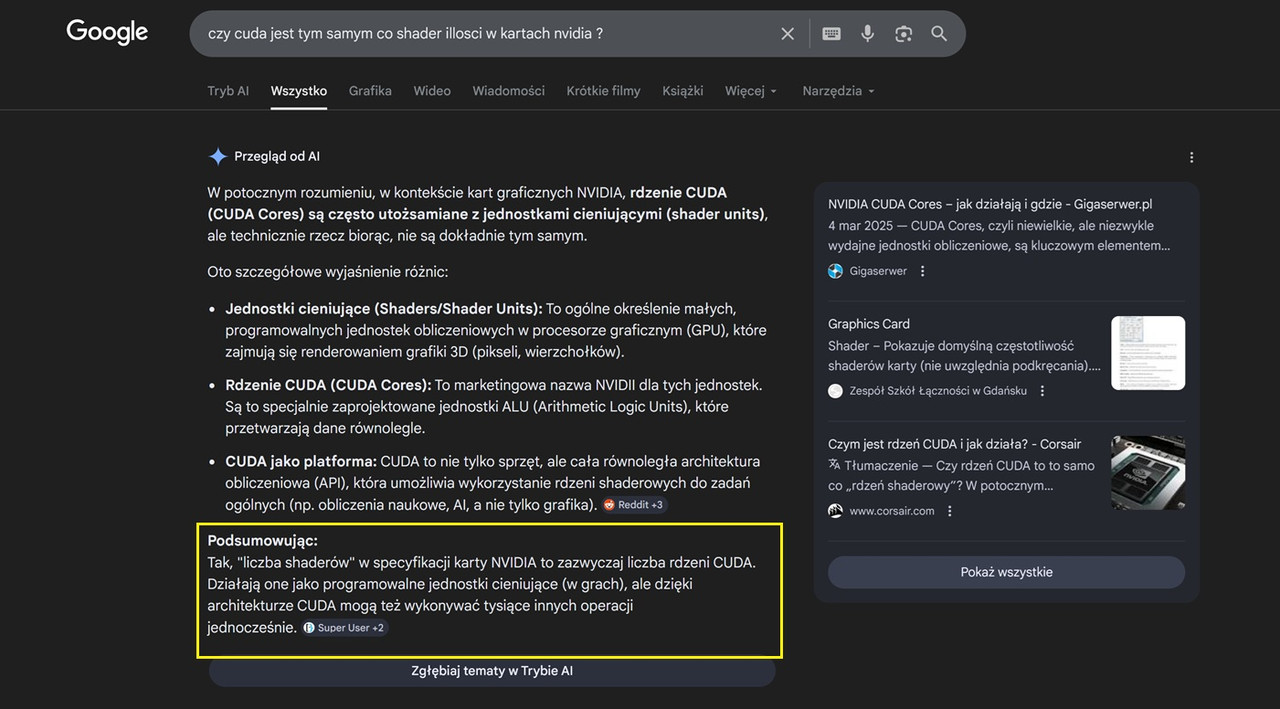
Task: Click Oto szczegółowe wyjaśnienie różnic text
Action: (328, 272)
